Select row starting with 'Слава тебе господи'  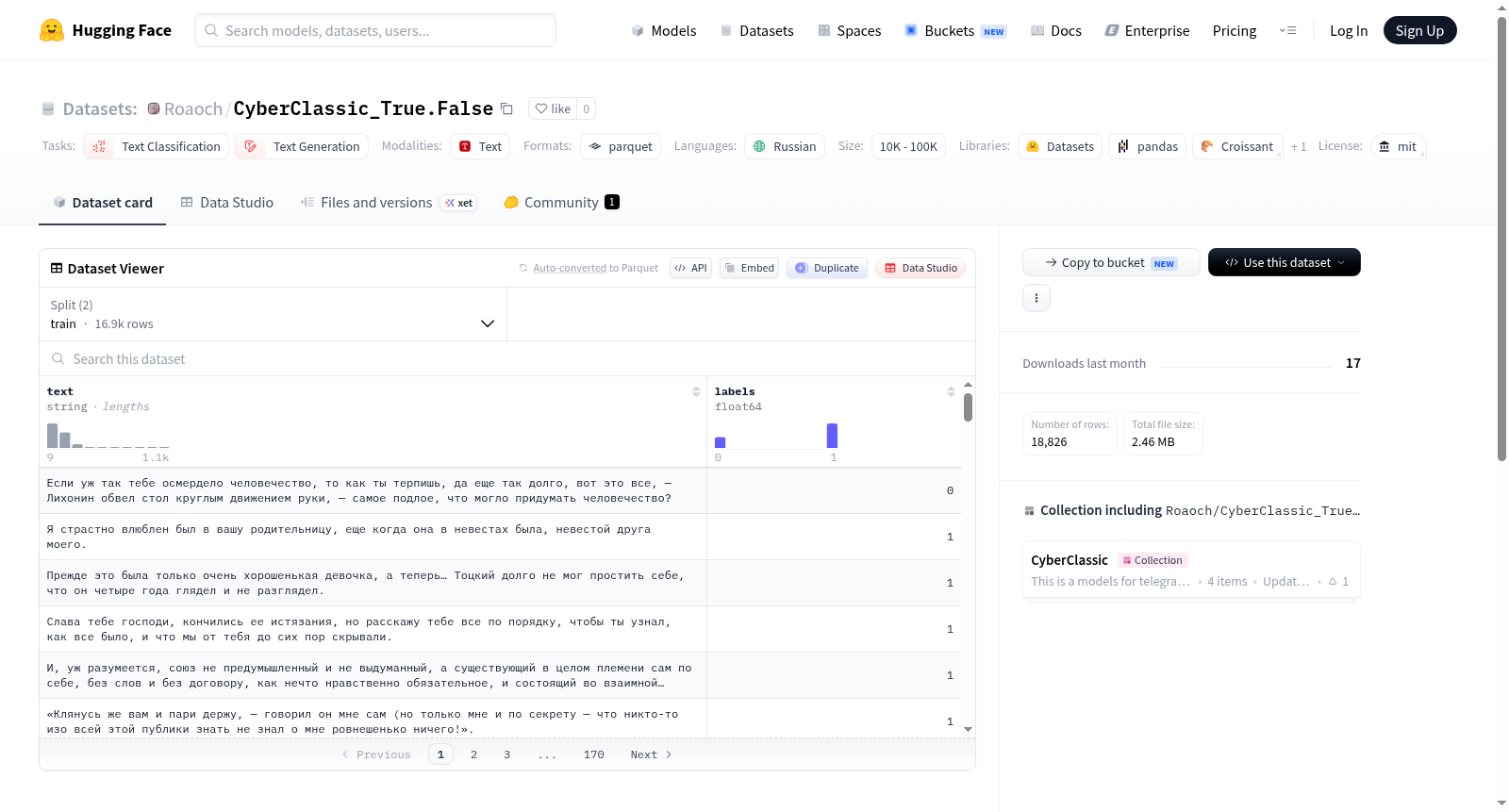pos(500,629)
